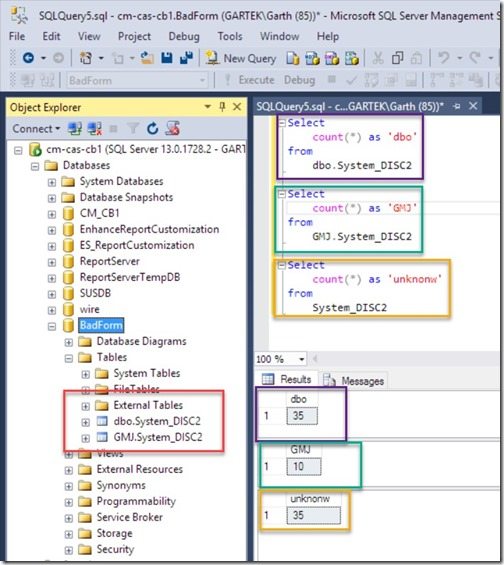
Task: Open the 100 % zoom dropdown
Action: 301,359
